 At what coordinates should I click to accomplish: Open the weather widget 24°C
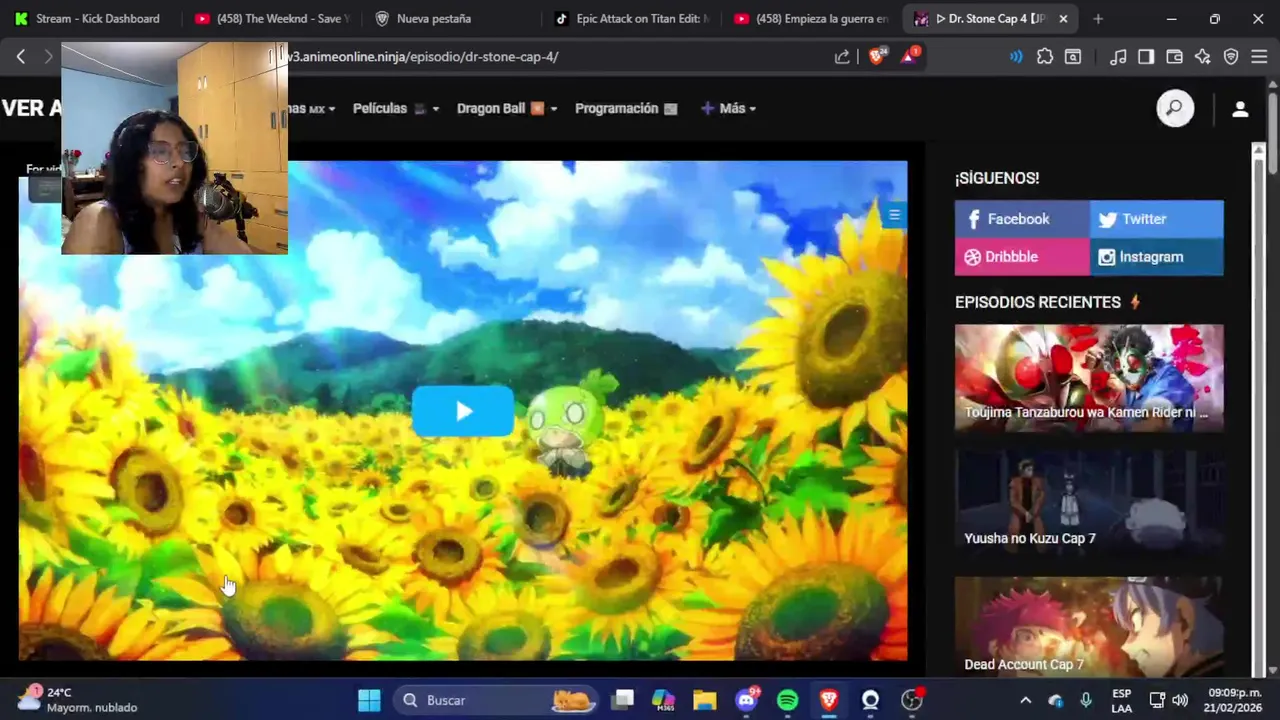(78, 700)
